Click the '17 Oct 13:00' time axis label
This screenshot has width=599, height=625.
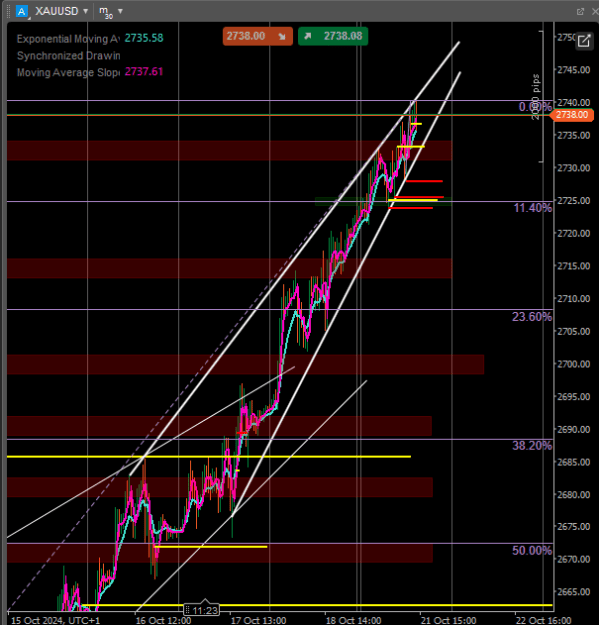(259, 620)
